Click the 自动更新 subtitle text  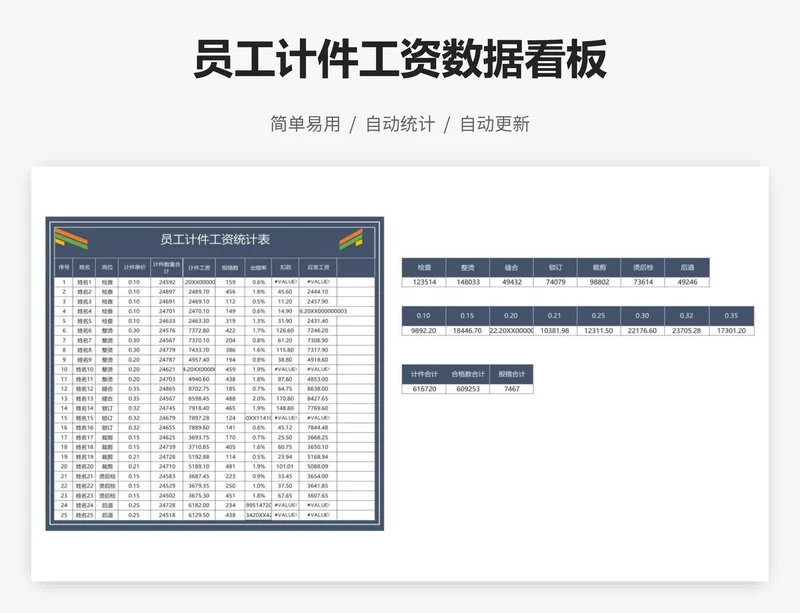tap(495, 124)
